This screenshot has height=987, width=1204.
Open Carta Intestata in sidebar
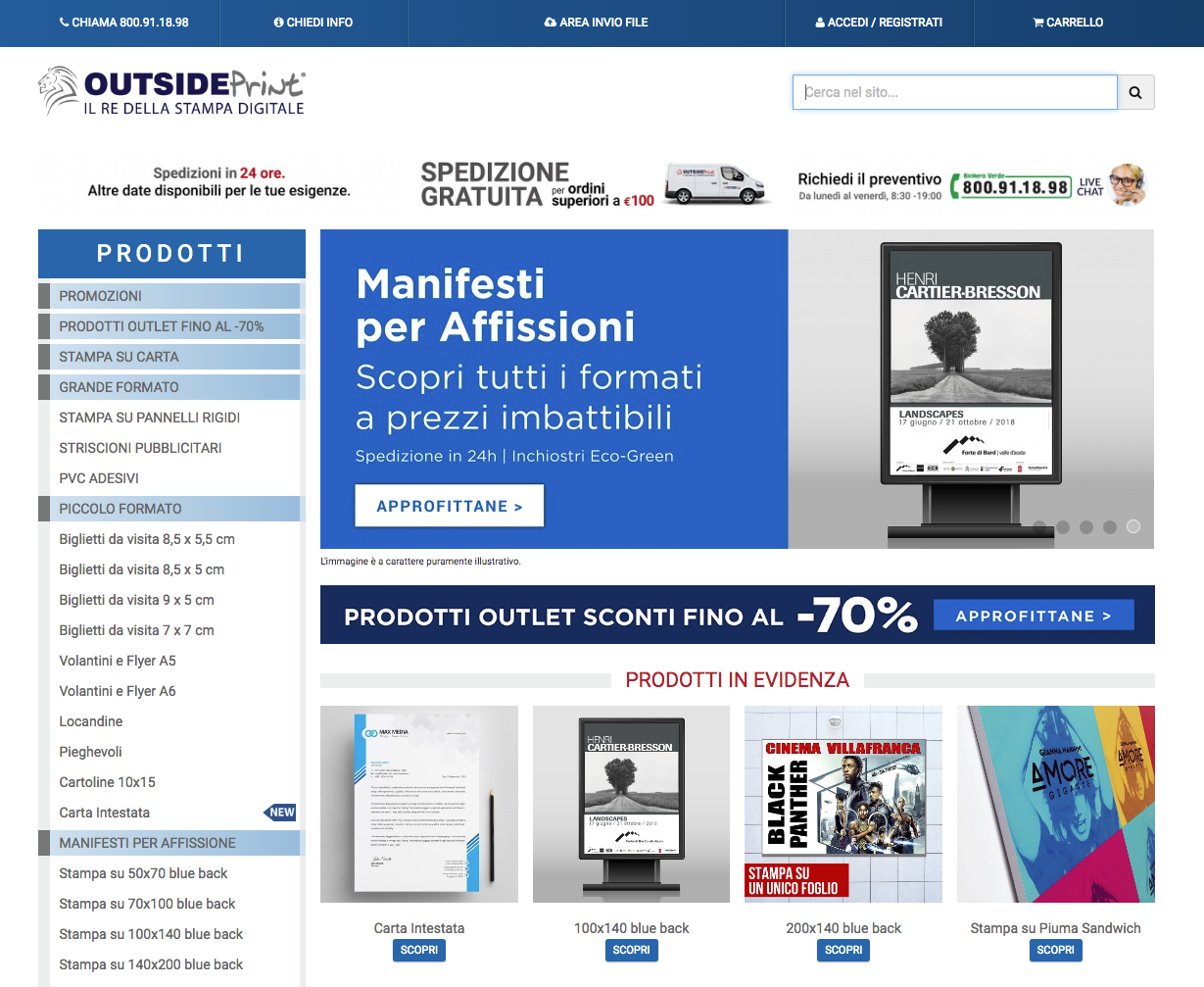coord(105,813)
